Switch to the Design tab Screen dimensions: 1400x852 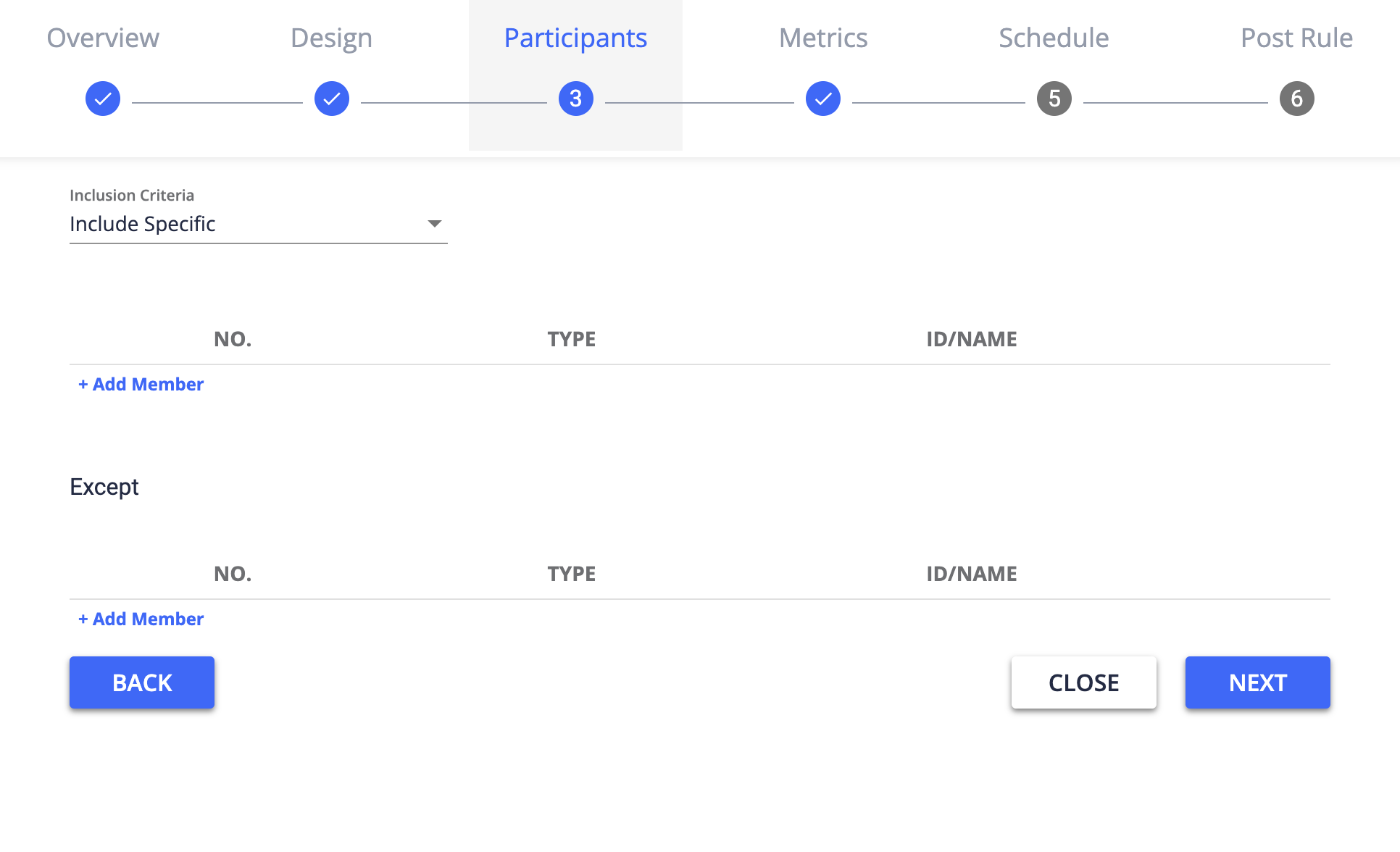(x=331, y=38)
